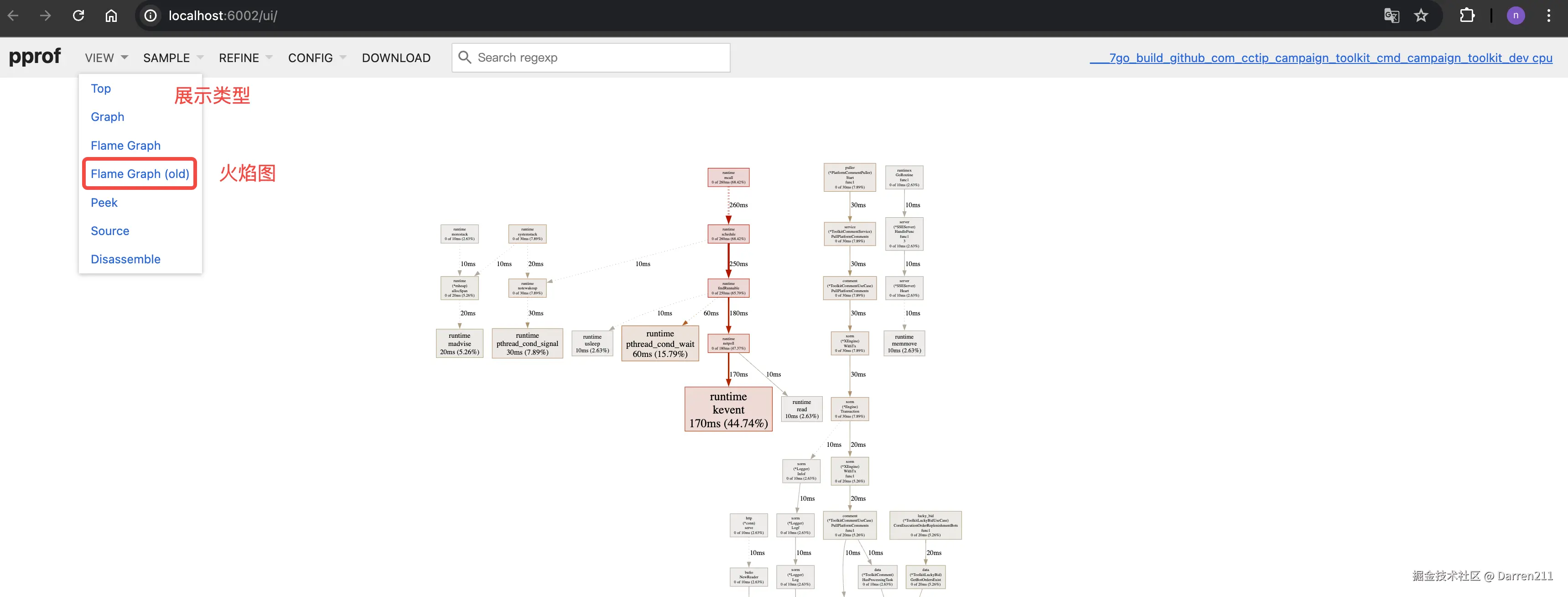Click the browser home icon

pyautogui.click(x=111, y=15)
